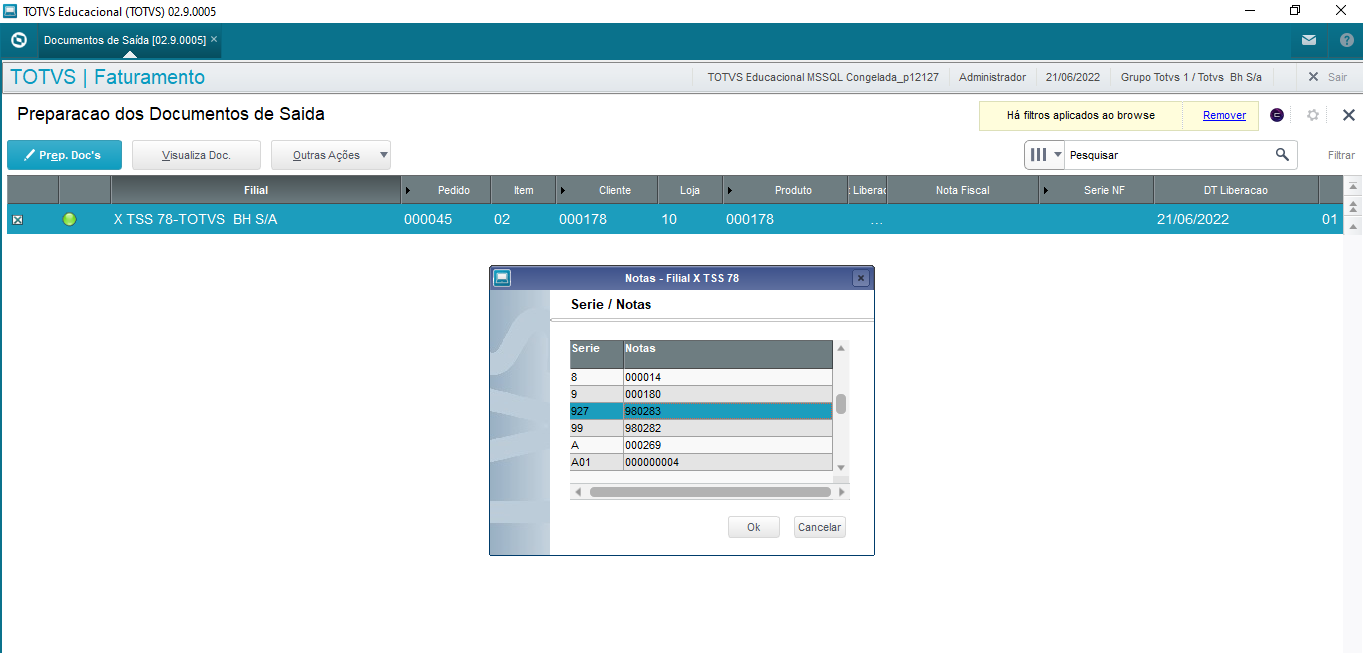1363x653 pixels.
Task: Select serie 927 row with nota 980283
Action: point(701,411)
